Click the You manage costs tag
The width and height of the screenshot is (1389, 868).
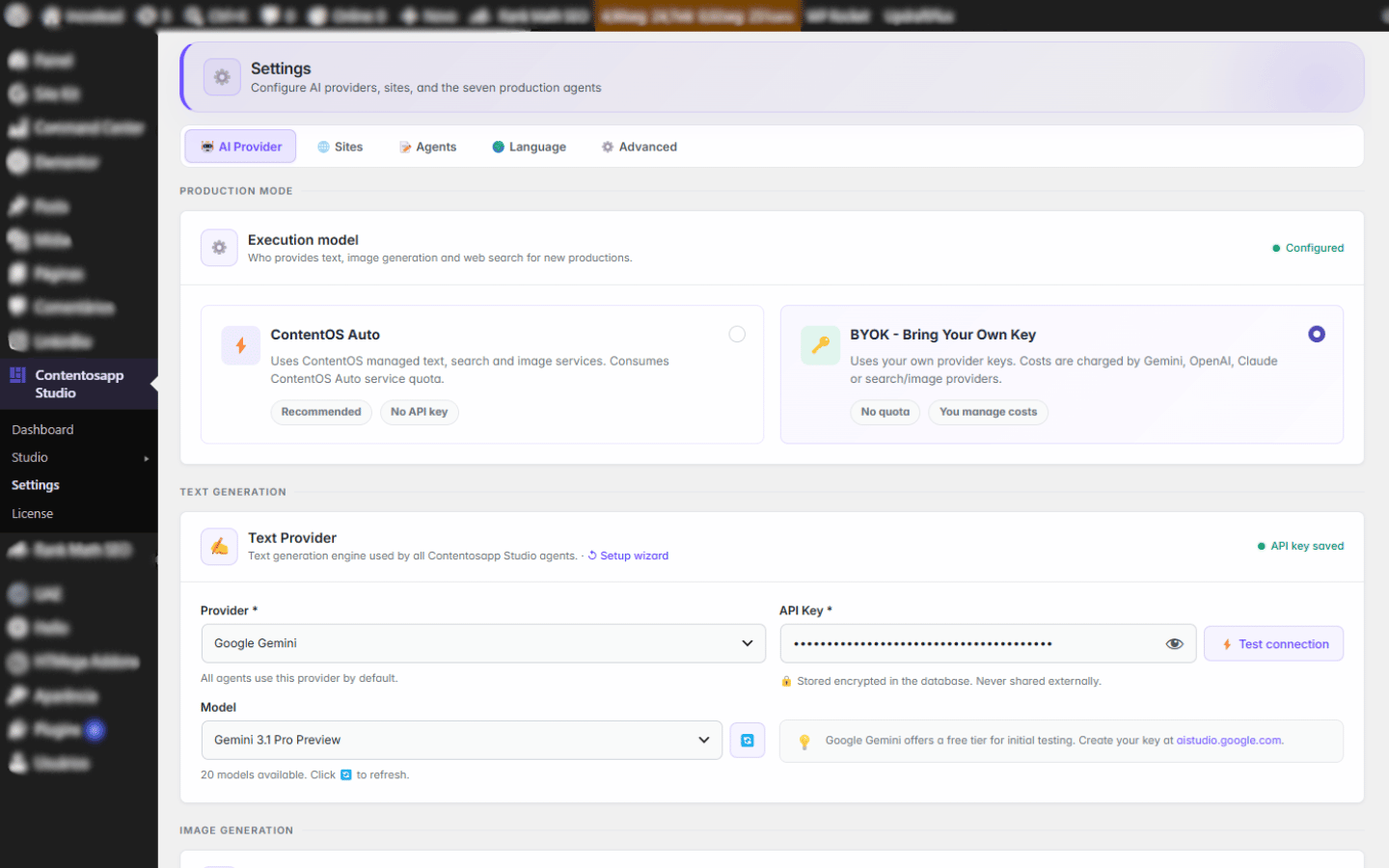[988, 412]
